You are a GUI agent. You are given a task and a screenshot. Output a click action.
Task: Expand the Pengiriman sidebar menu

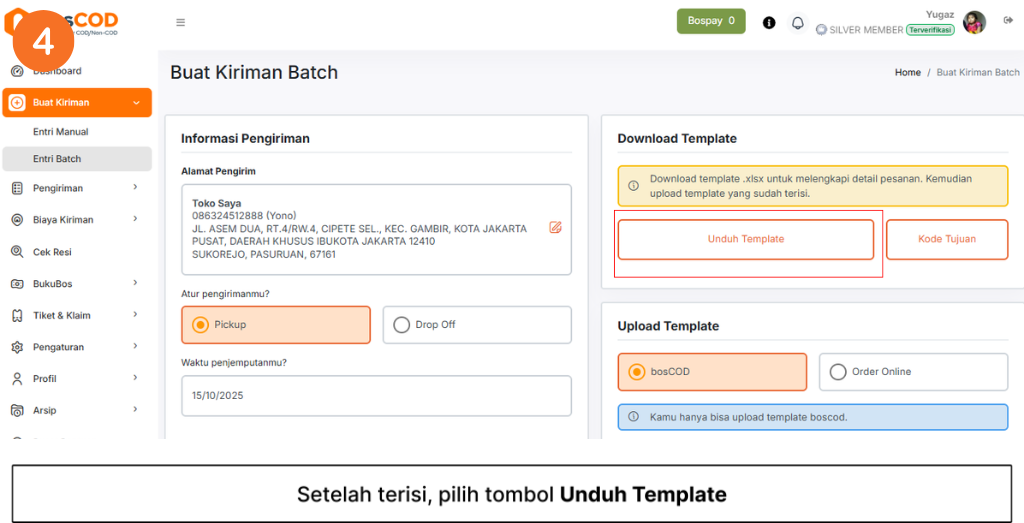coord(135,188)
